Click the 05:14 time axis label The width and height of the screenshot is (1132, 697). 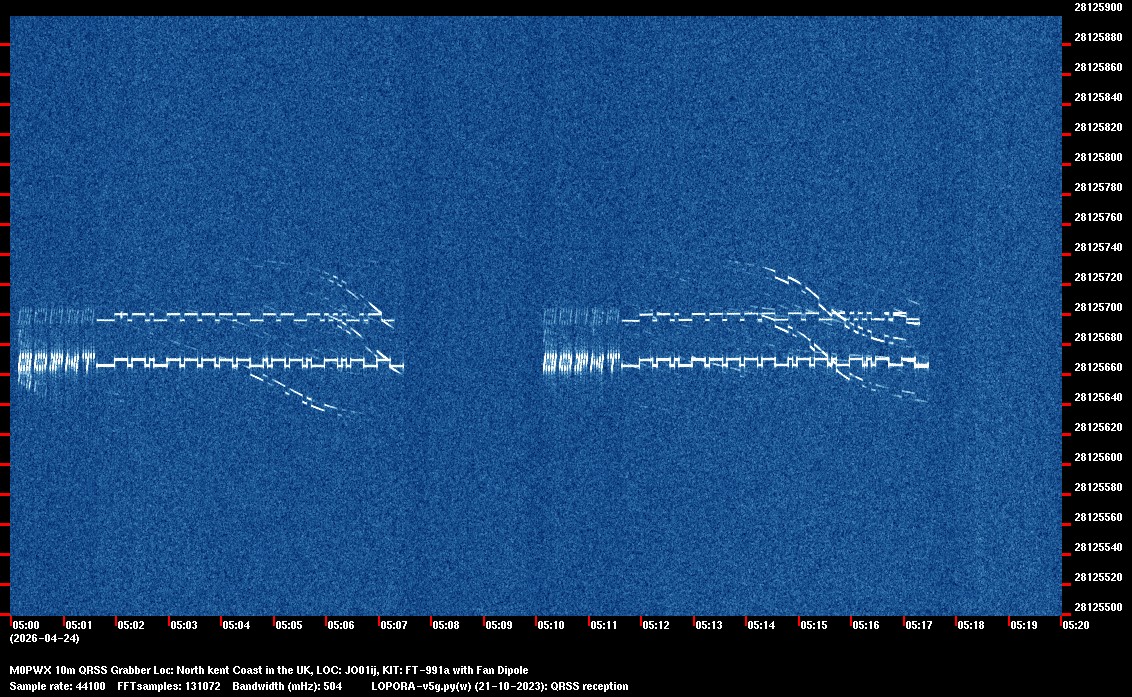coord(761,625)
